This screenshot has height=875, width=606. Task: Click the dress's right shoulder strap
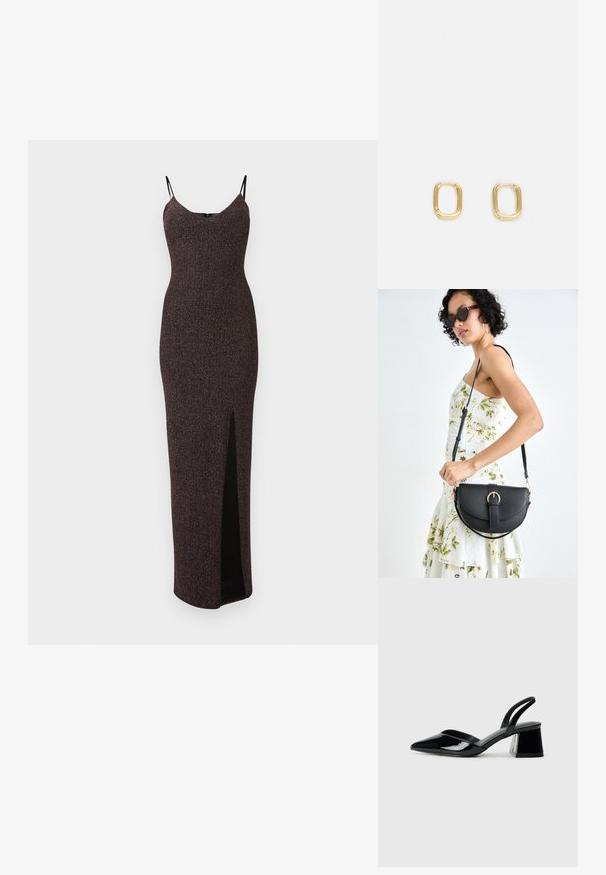243,188
